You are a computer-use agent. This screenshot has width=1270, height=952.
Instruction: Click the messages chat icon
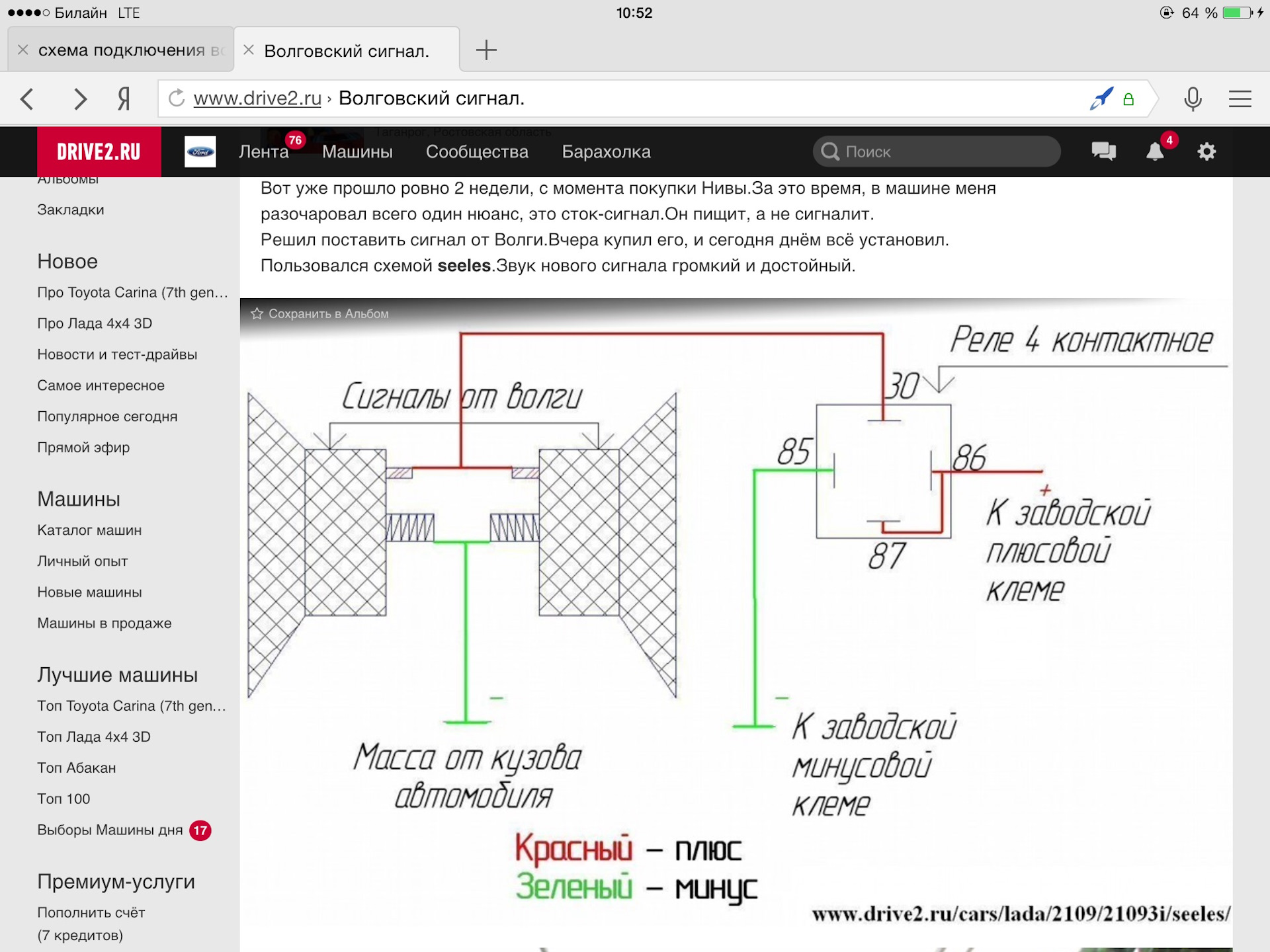point(1106,152)
